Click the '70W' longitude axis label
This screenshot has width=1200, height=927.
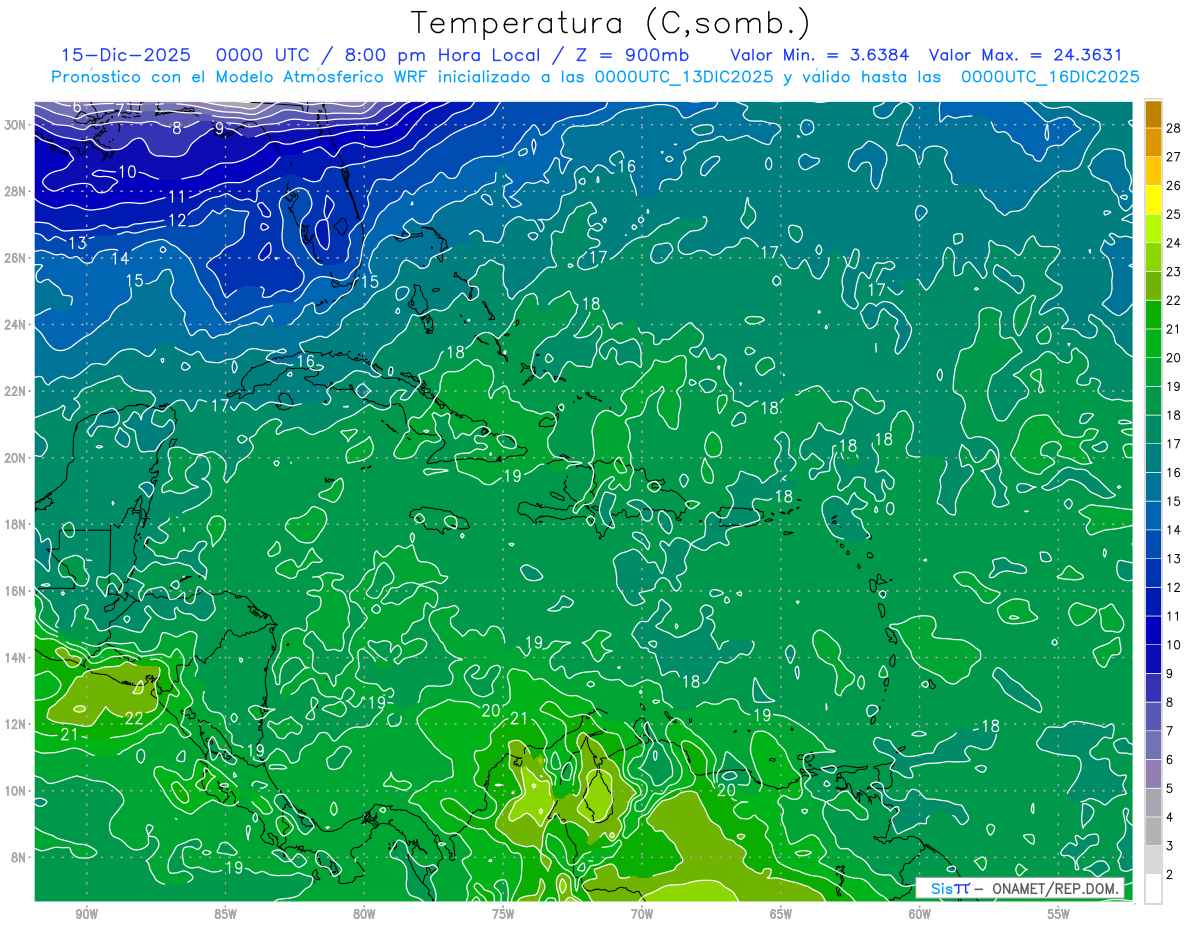(x=642, y=915)
